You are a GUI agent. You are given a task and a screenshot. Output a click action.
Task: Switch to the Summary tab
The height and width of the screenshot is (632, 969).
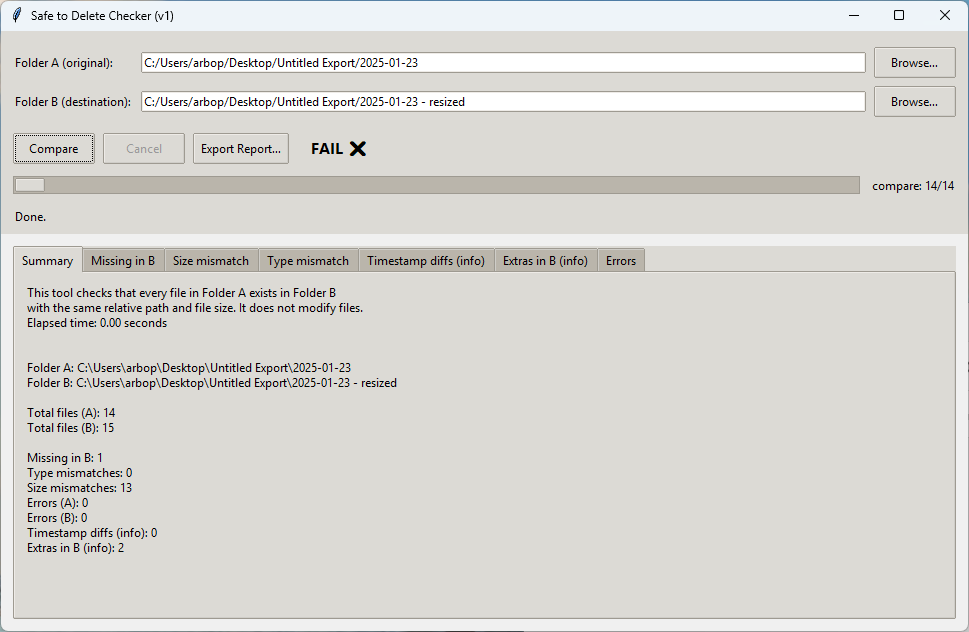tap(47, 260)
